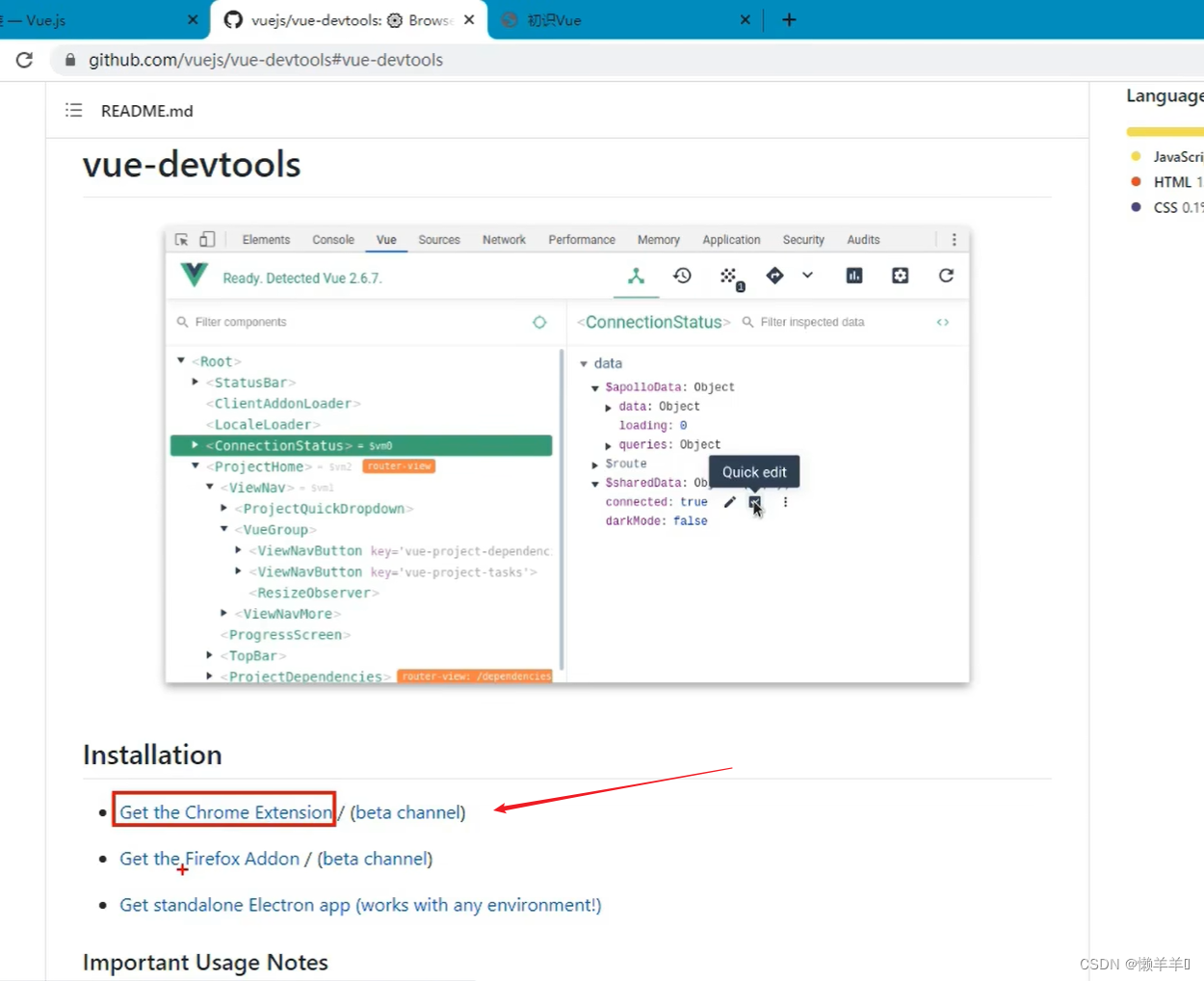Click the green Vue logo
The width and height of the screenshot is (1204, 981).
tap(194, 276)
